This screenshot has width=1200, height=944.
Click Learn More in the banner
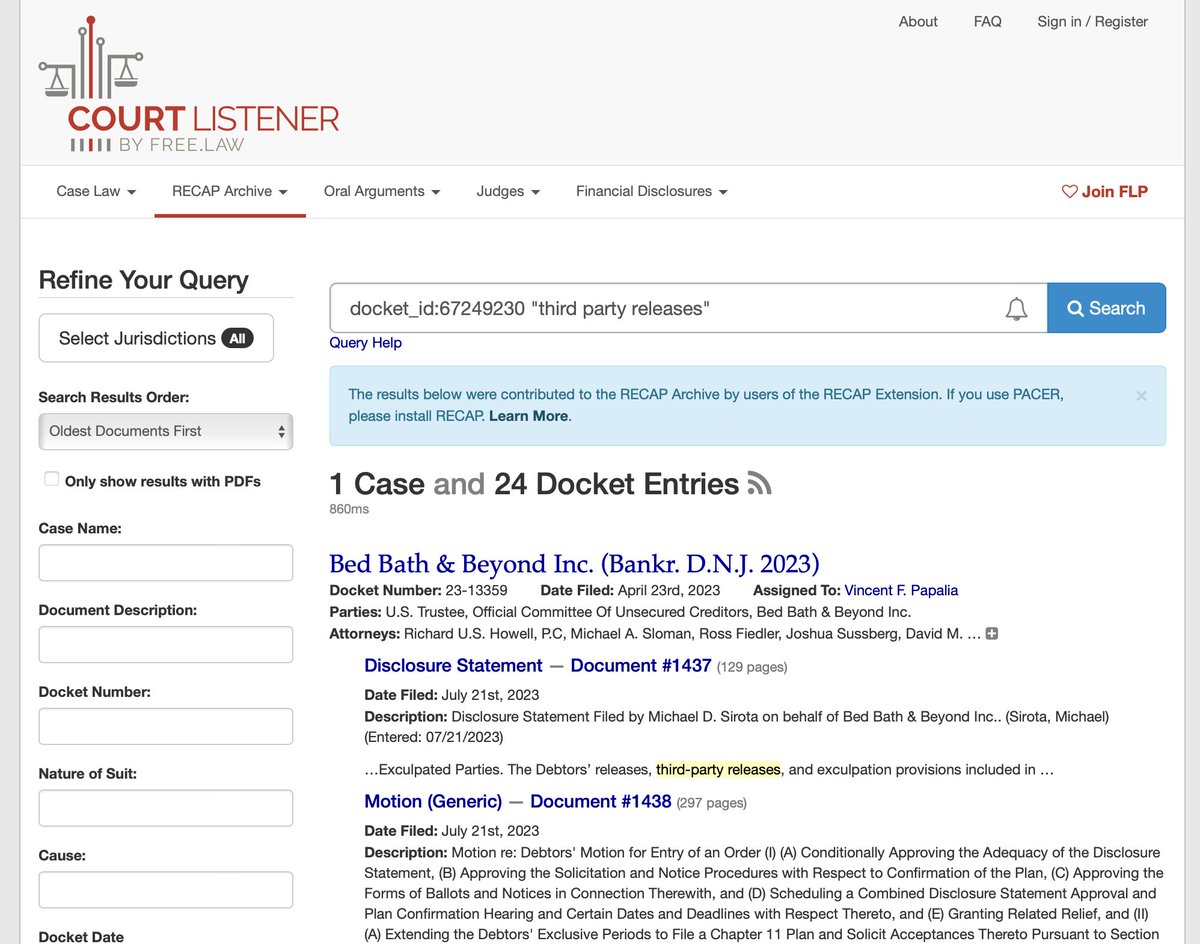[528, 416]
